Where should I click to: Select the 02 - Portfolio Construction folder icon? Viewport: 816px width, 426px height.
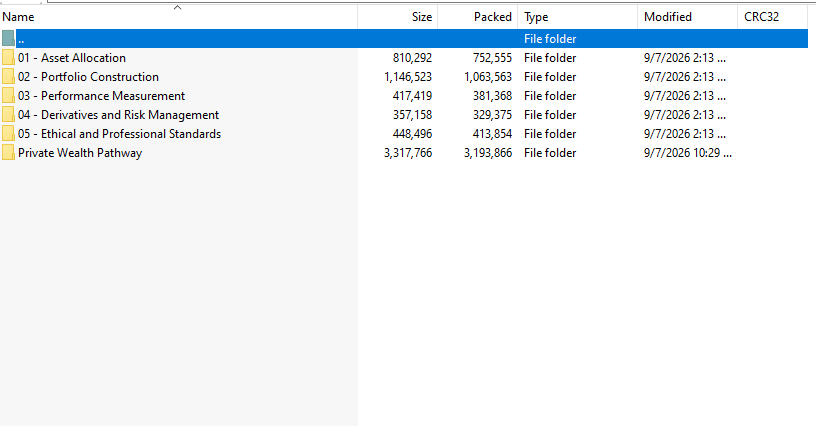(8, 77)
